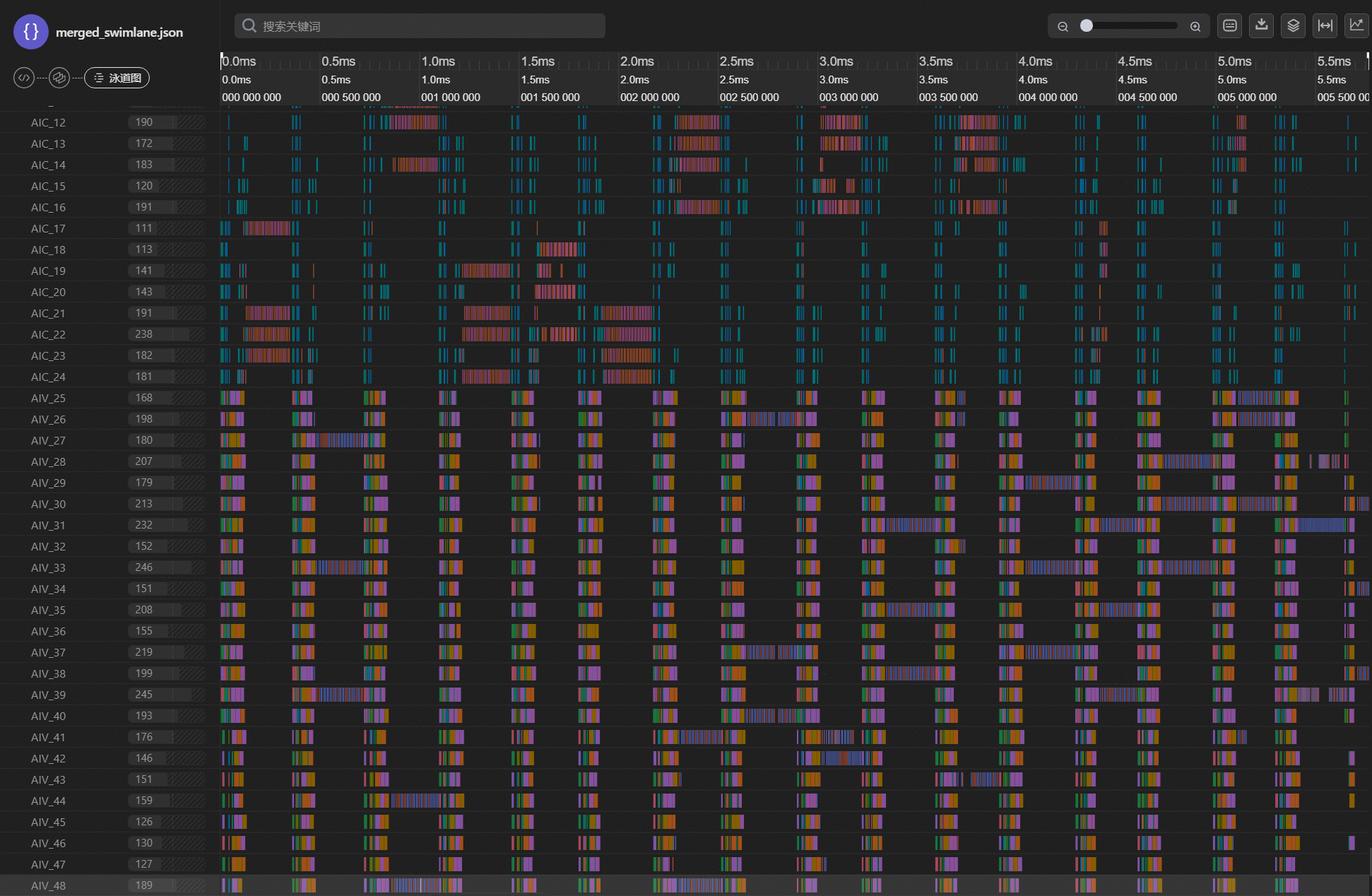Open the stacked layers icon
Viewport: 1372px width, 896px height.
pyautogui.click(x=1293, y=26)
